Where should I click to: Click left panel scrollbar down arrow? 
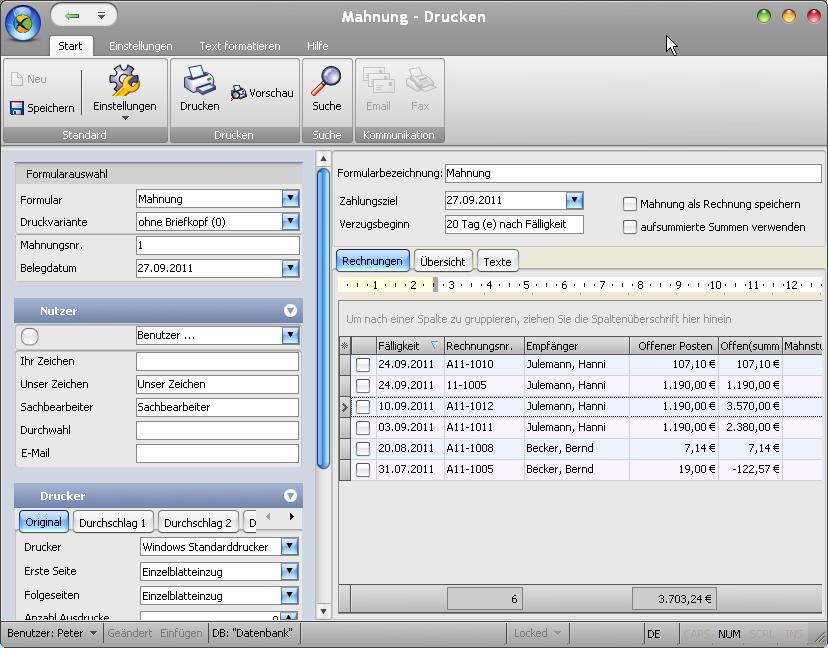click(323, 612)
